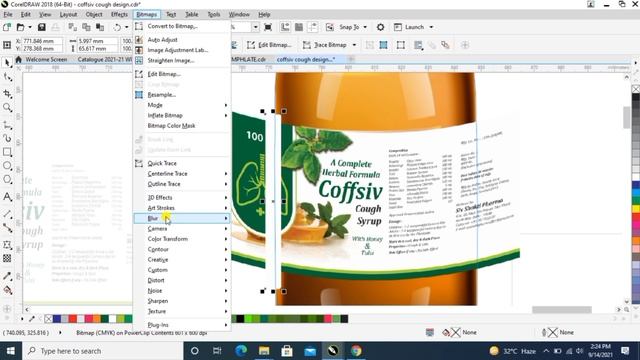Viewport: 640px width, 360px height.
Task: Open Image Adjustment Lab
Action: tap(182, 50)
